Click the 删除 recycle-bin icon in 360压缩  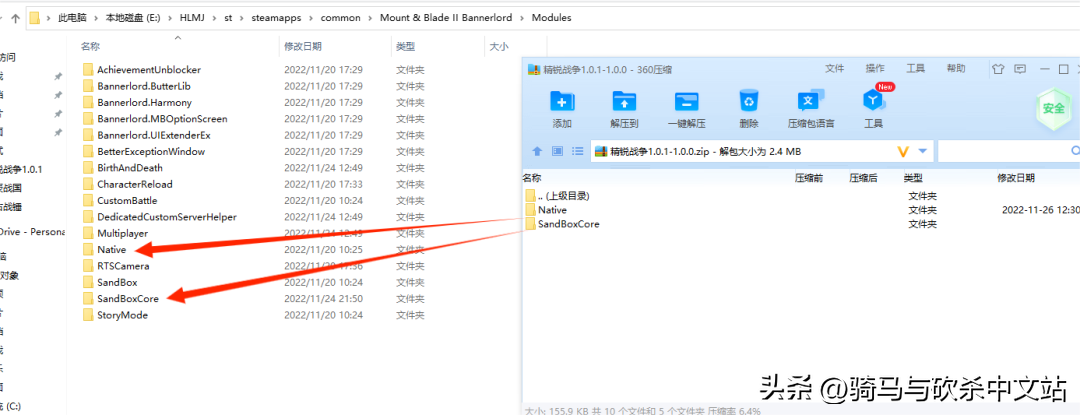(x=749, y=102)
